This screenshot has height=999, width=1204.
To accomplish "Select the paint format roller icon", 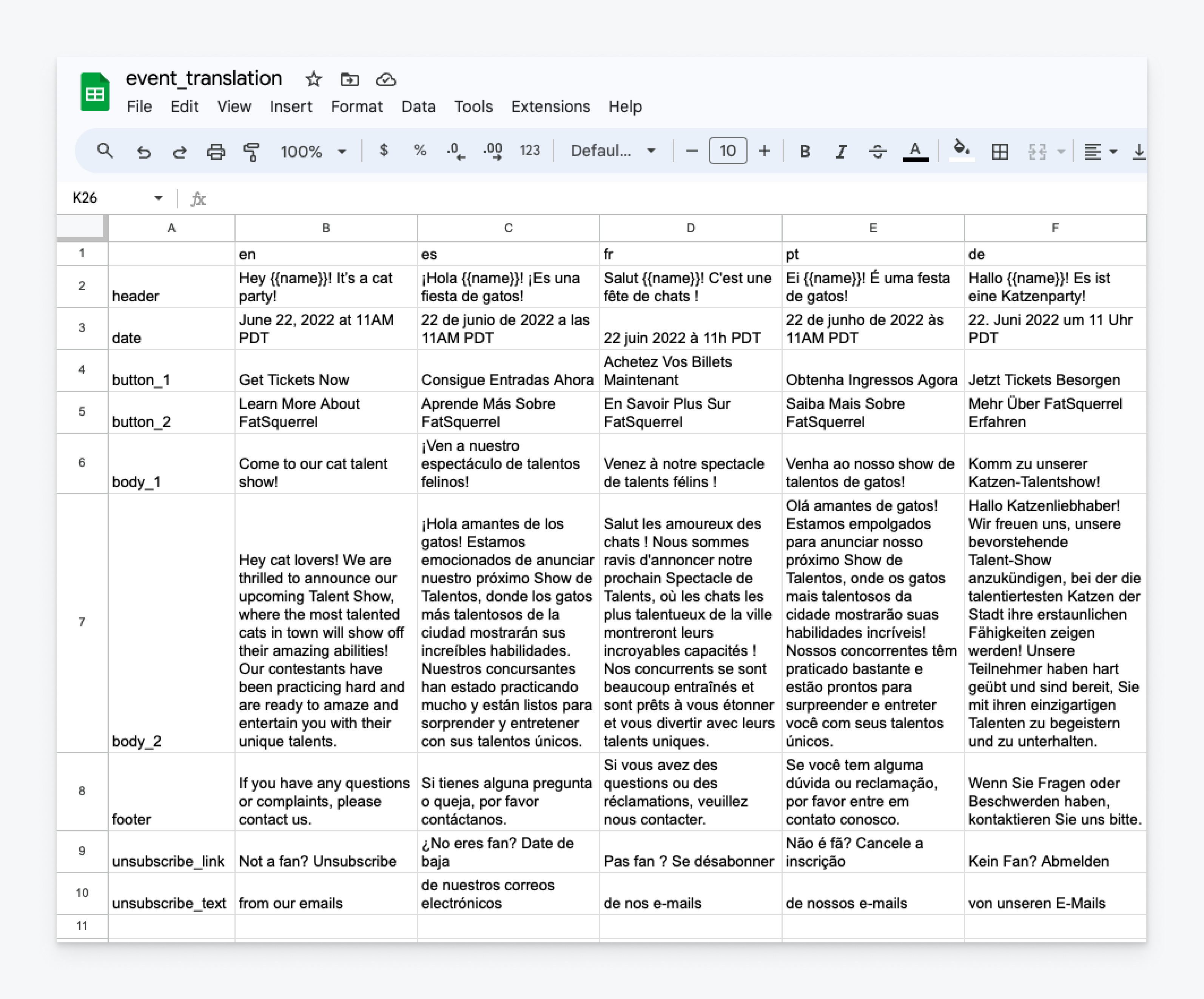I will (252, 151).
